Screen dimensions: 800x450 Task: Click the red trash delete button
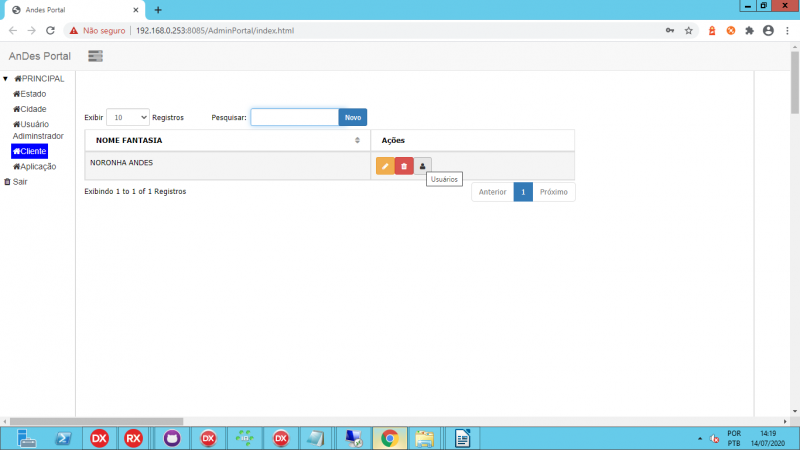click(x=404, y=166)
